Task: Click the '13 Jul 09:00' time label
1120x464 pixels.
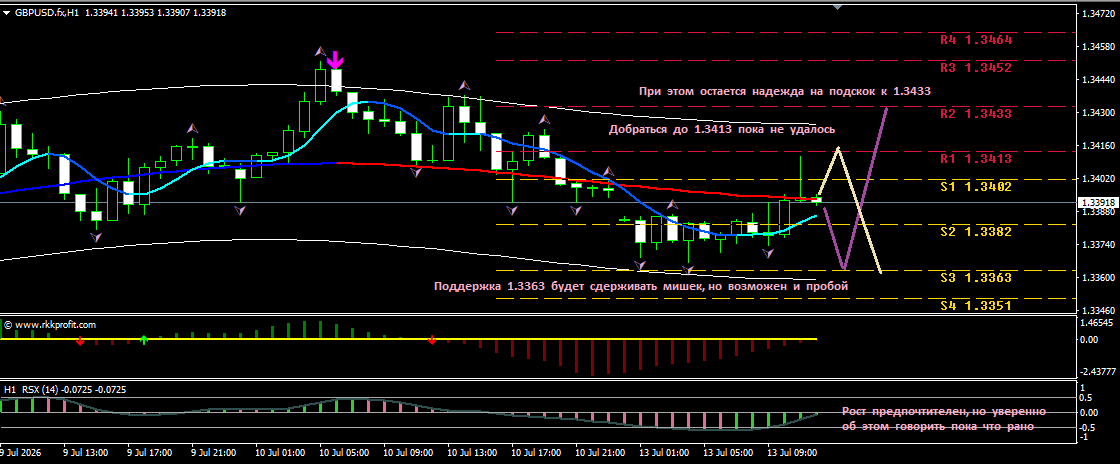Action: pyautogui.click(x=791, y=453)
